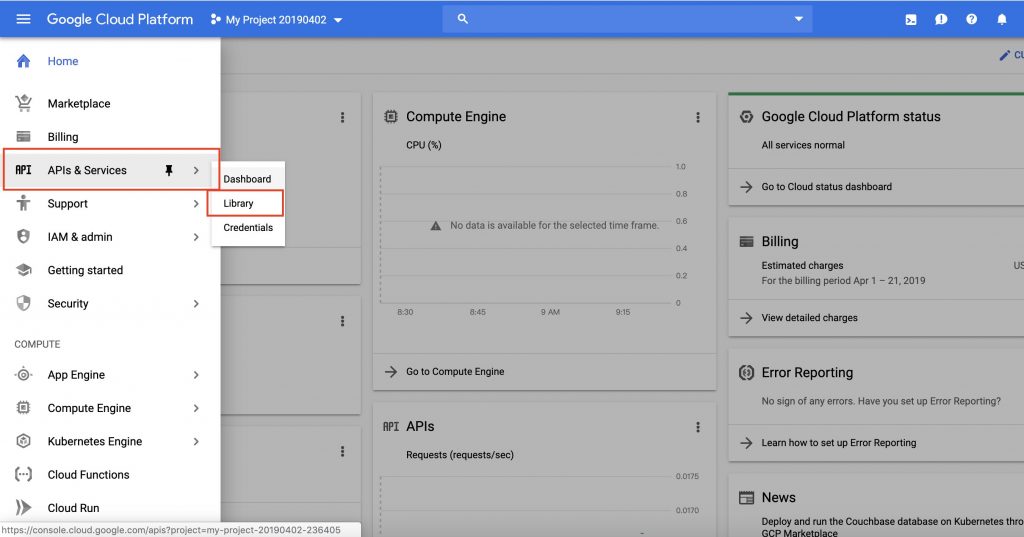
Task: Open options menu on the card left of Compute Engine
Action: [x=342, y=117]
